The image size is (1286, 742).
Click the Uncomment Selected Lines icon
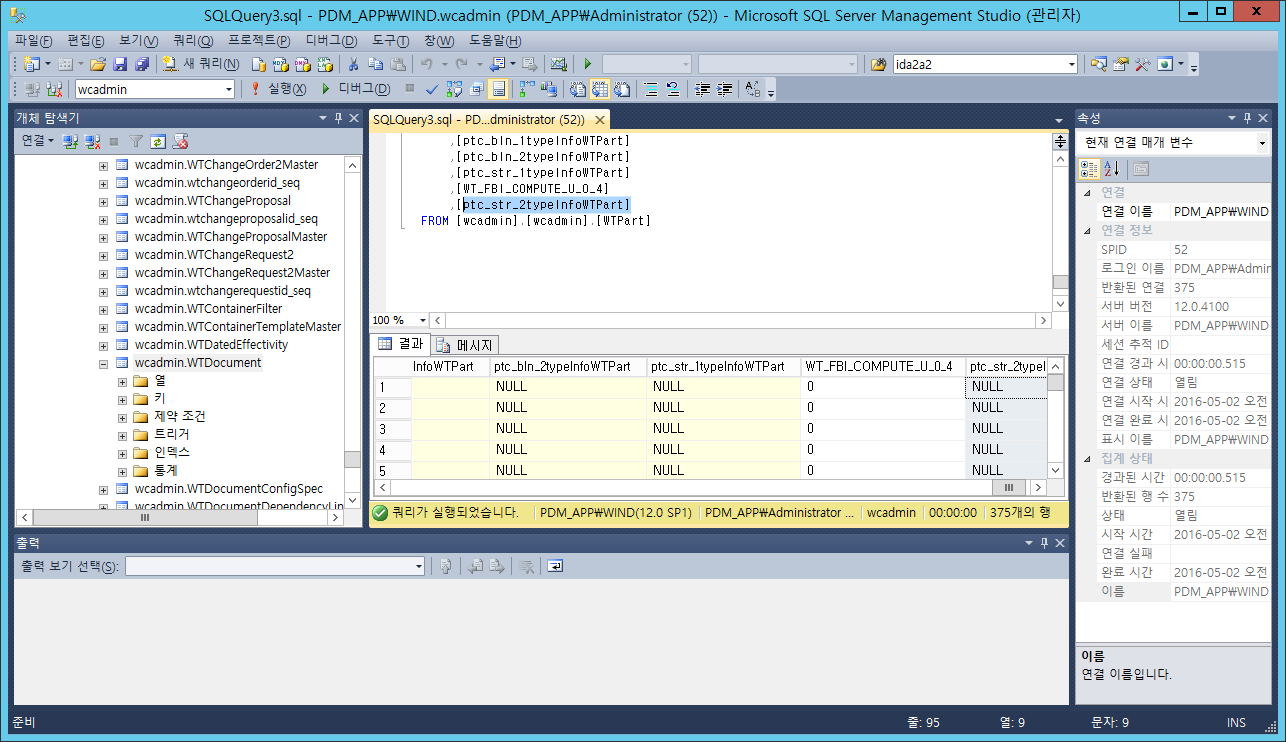point(673,89)
